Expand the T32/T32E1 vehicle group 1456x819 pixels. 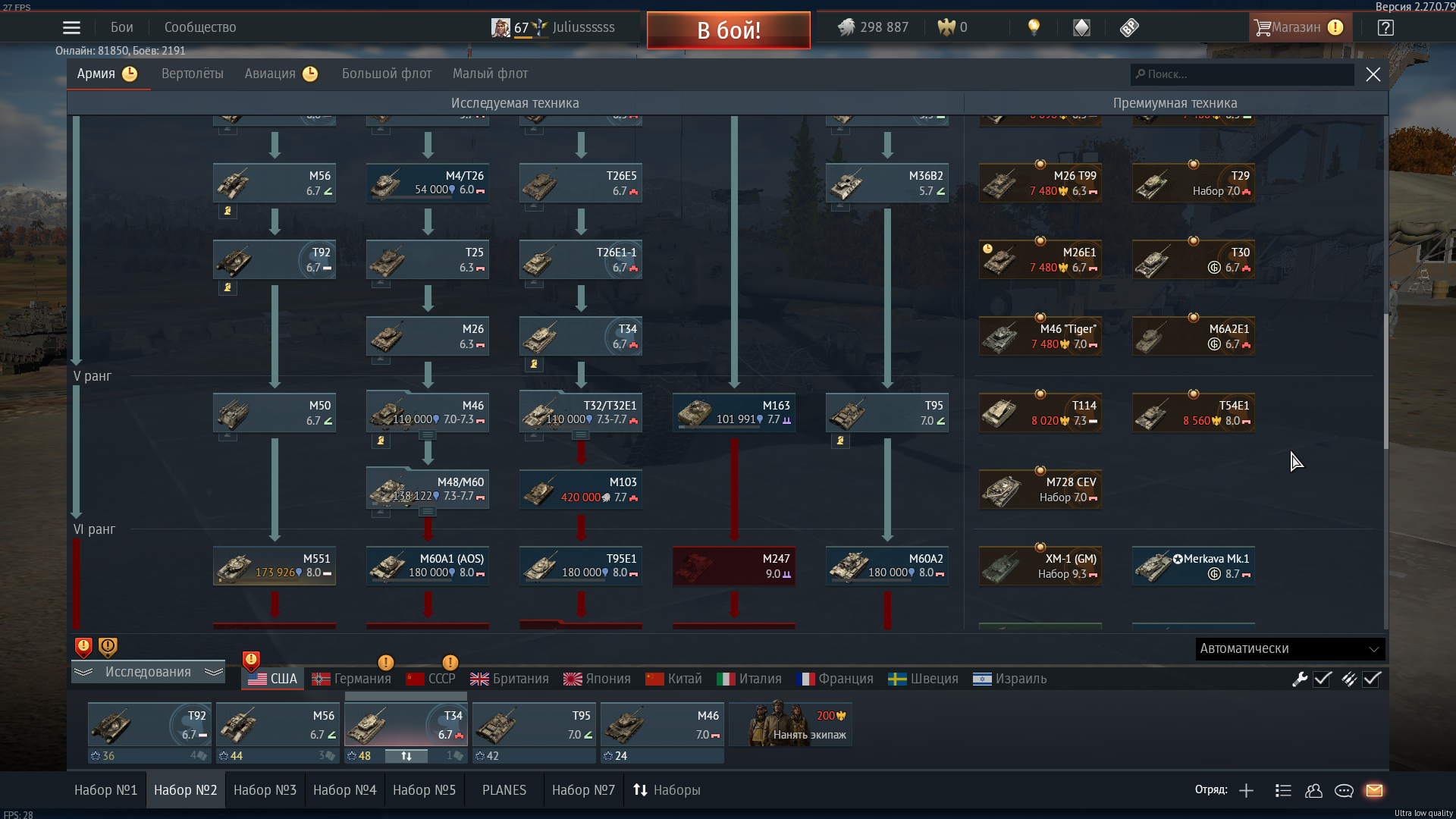580,435
